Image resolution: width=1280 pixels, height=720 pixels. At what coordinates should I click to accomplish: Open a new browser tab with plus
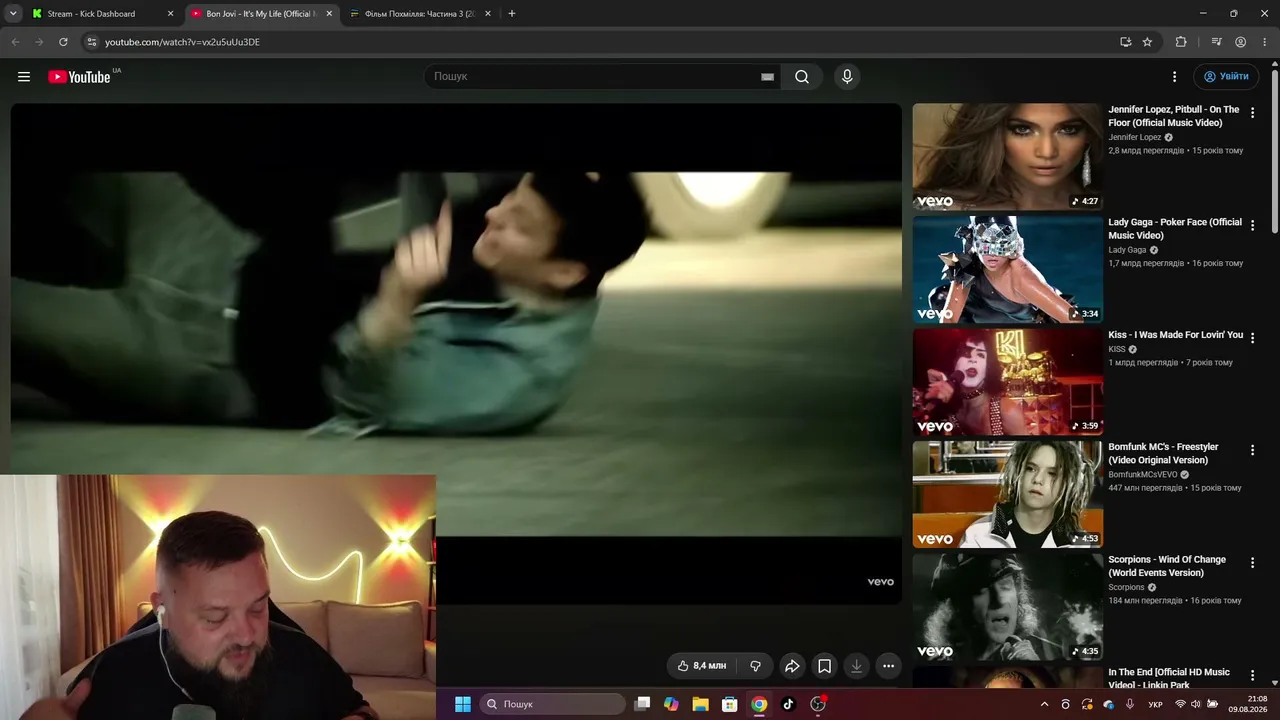coord(512,14)
